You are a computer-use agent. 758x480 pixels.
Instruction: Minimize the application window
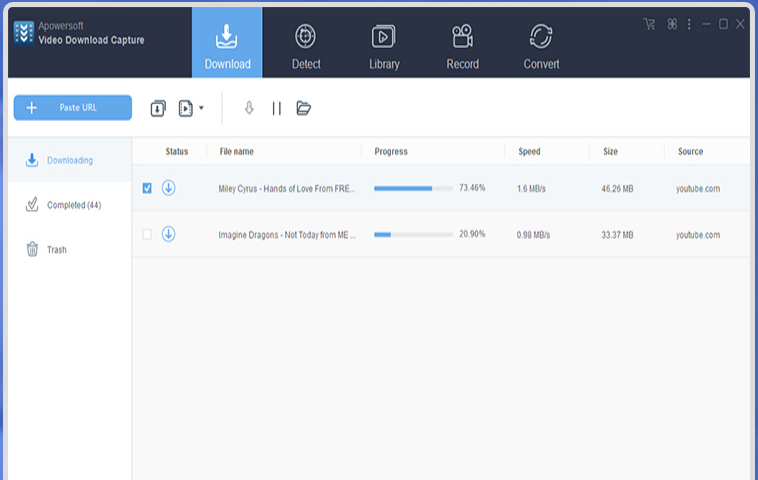pos(706,24)
